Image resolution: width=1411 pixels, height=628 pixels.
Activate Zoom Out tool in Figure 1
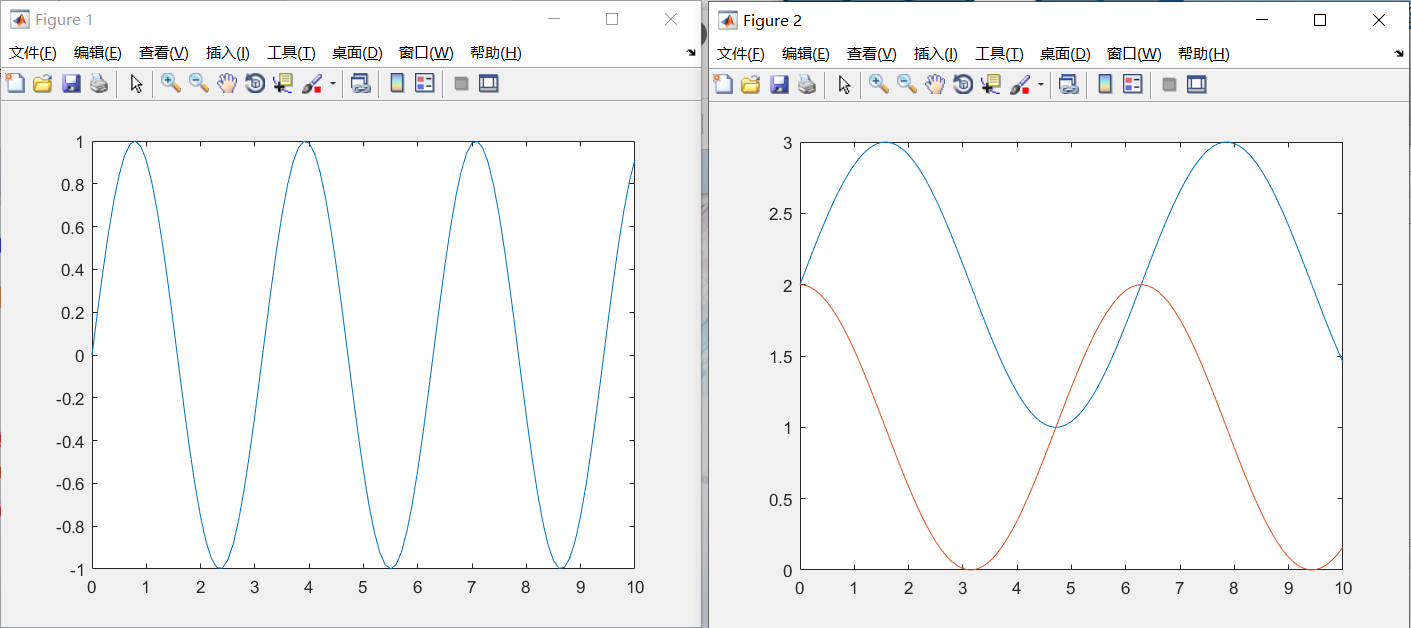pyautogui.click(x=199, y=84)
